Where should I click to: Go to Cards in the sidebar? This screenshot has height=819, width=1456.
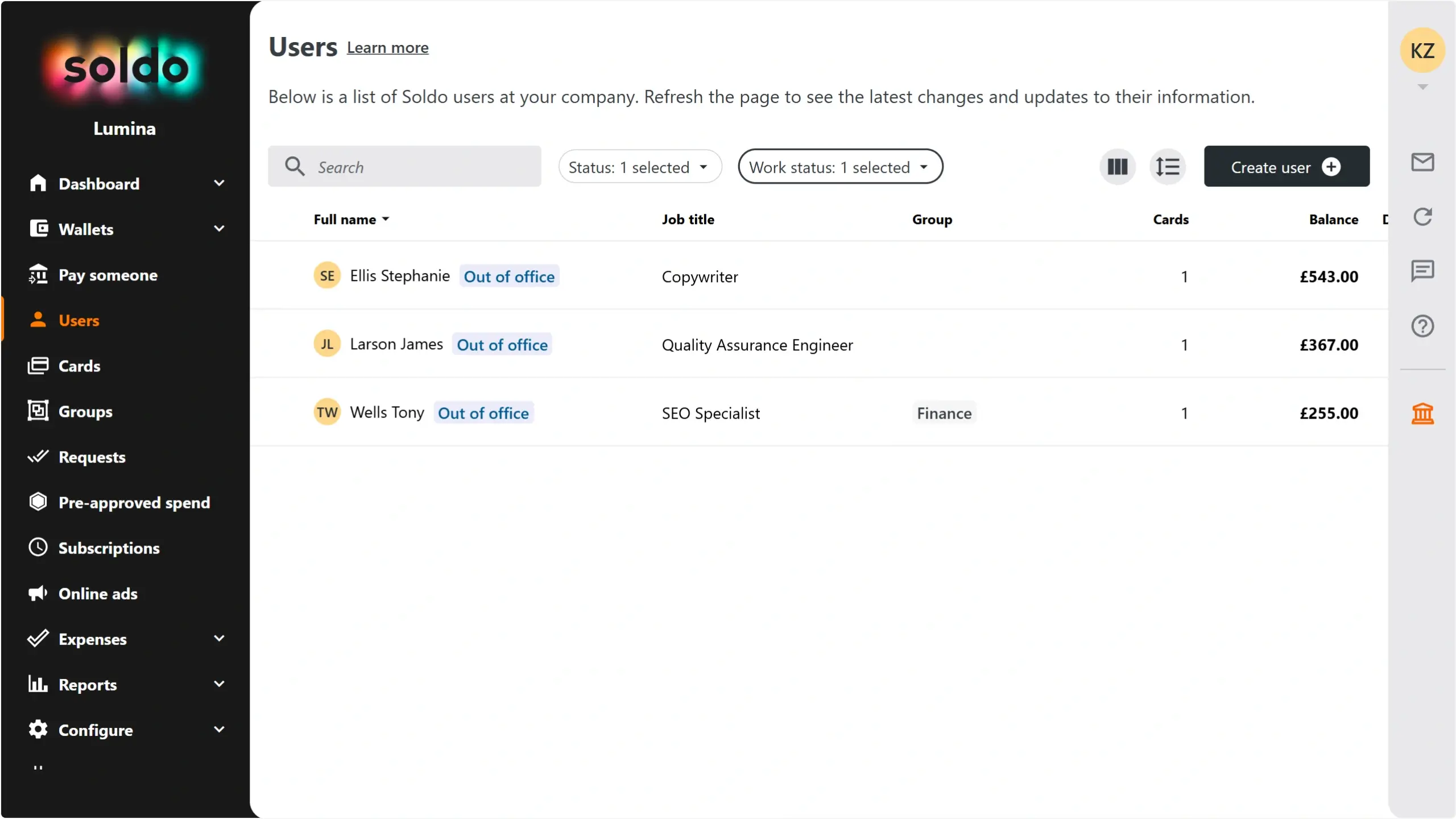click(x=79, y=366)
